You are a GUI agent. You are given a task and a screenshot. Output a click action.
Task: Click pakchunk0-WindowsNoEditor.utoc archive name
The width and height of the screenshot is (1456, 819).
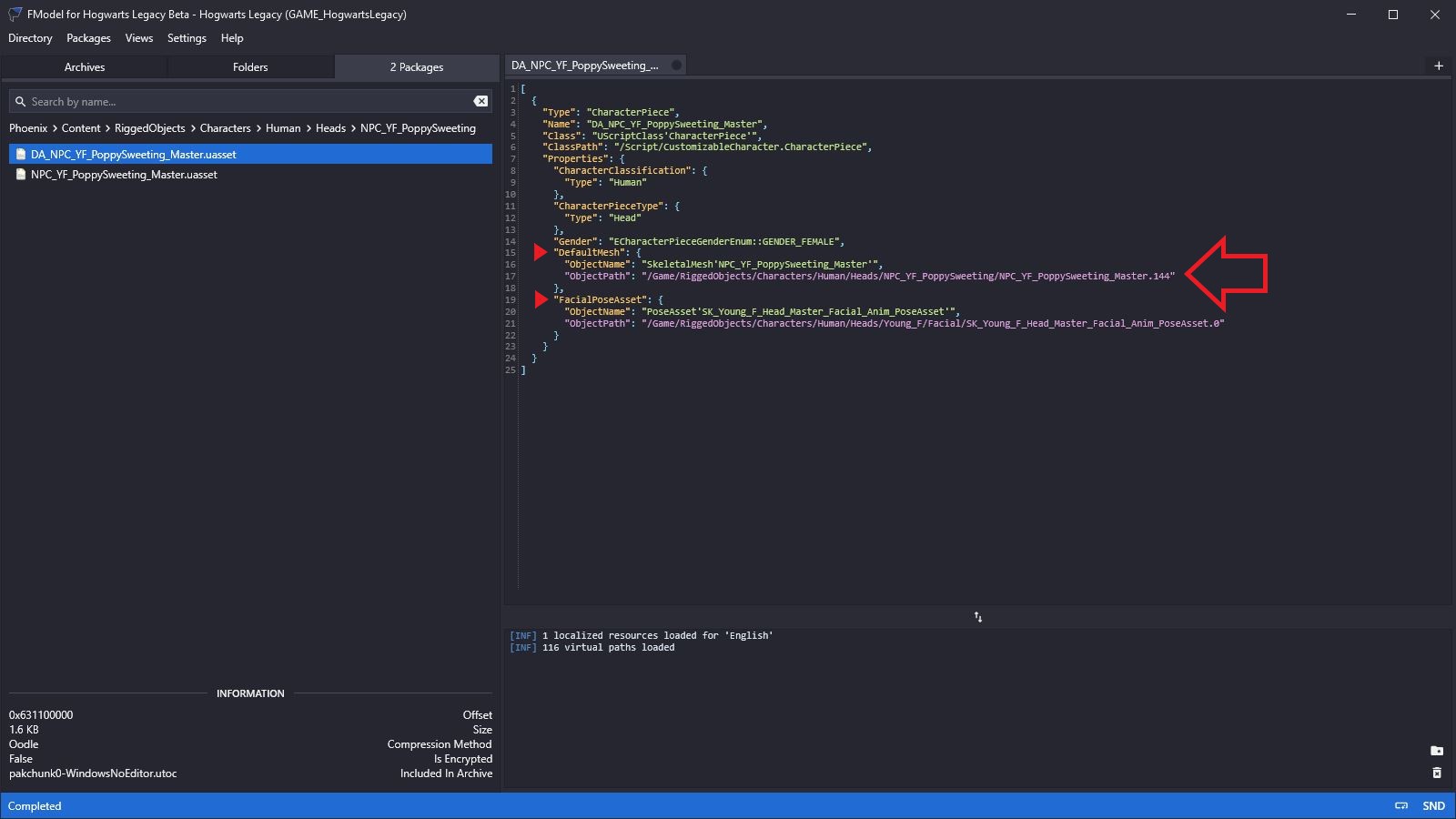(93, 773)
